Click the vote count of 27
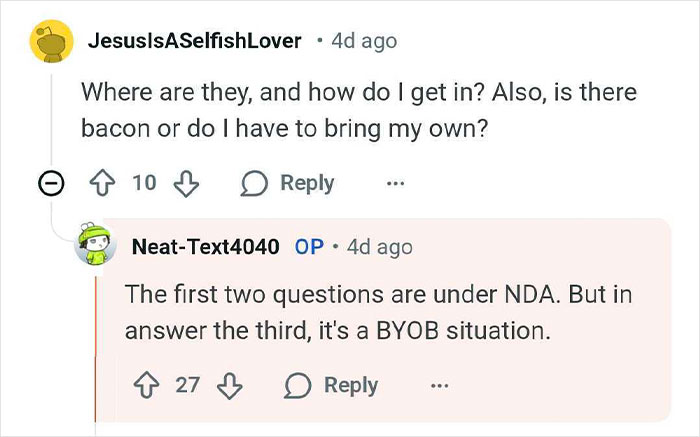700x437 pixels. pyautogui.click(x=188, y=385)
